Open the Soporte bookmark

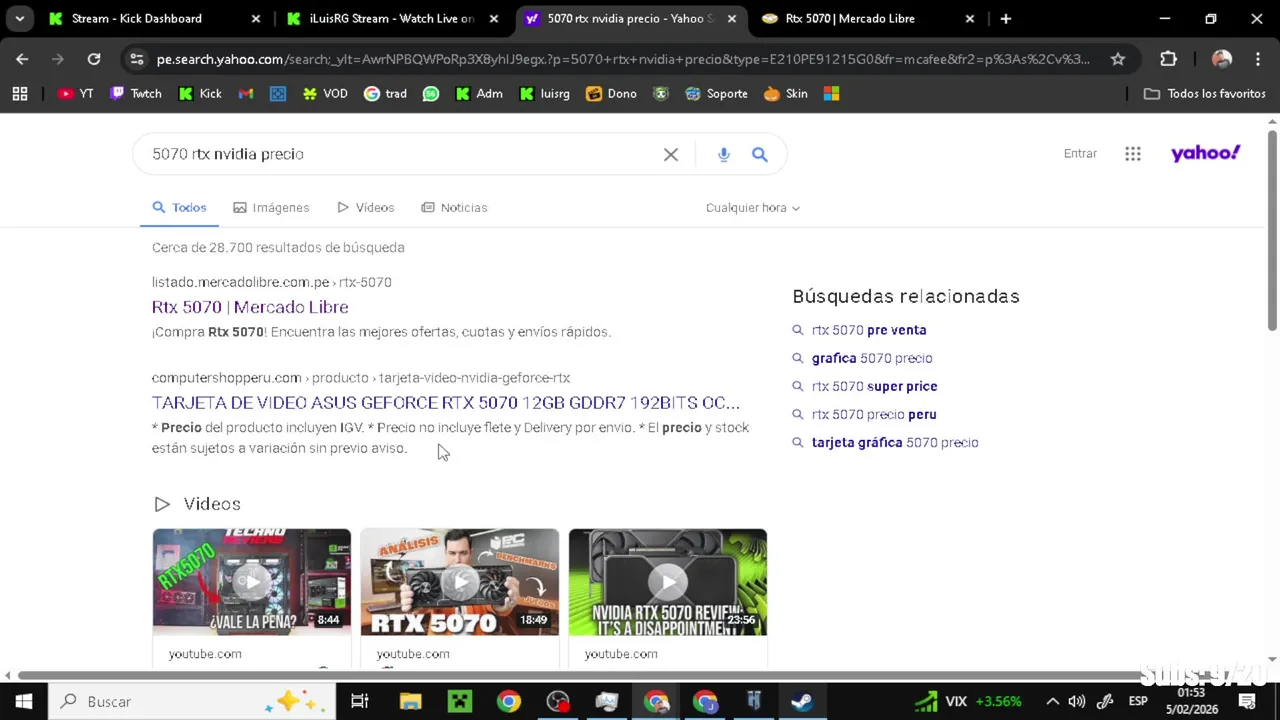[716, 93]
